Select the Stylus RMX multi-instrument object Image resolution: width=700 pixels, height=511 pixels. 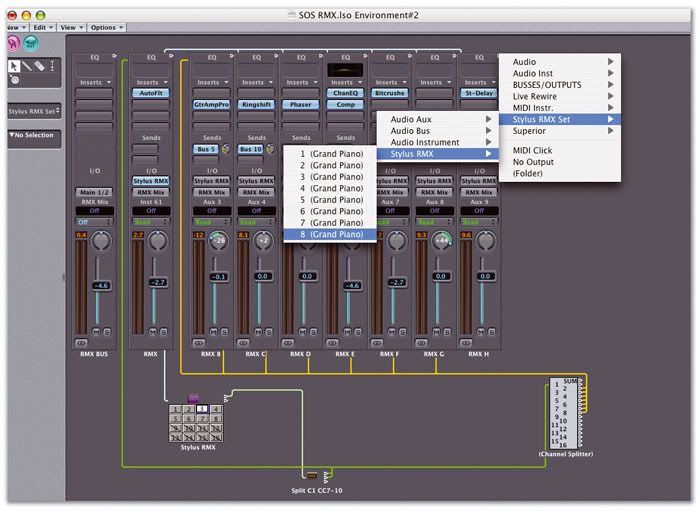coord(196,423)
